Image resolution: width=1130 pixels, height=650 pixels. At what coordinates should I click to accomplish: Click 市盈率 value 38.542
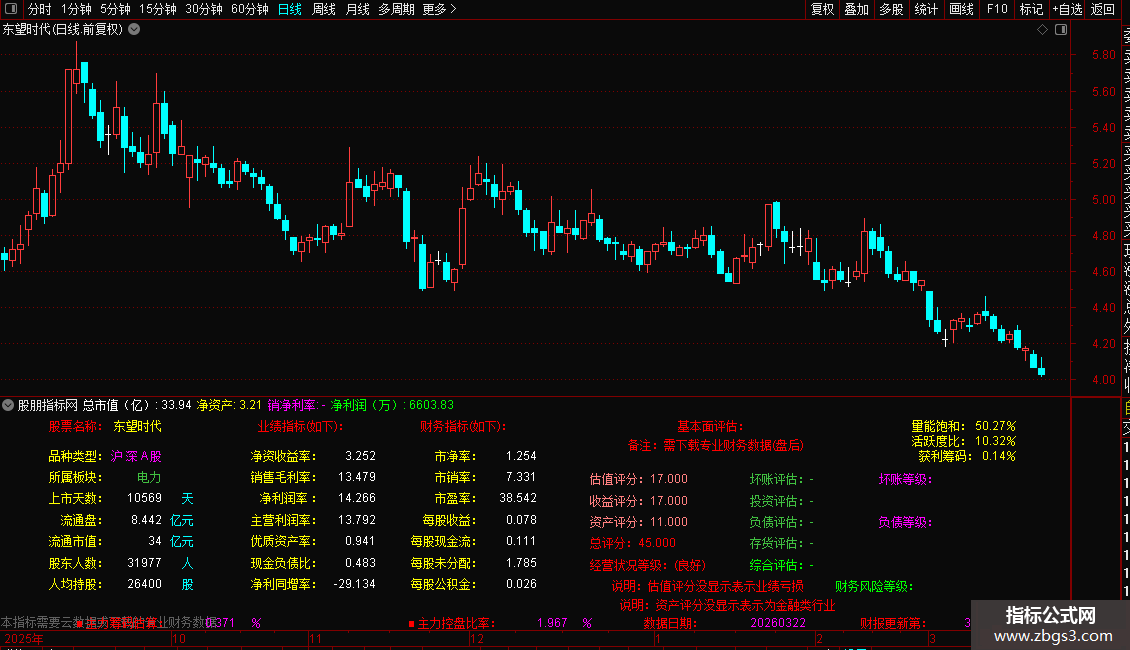coord(517,498)
